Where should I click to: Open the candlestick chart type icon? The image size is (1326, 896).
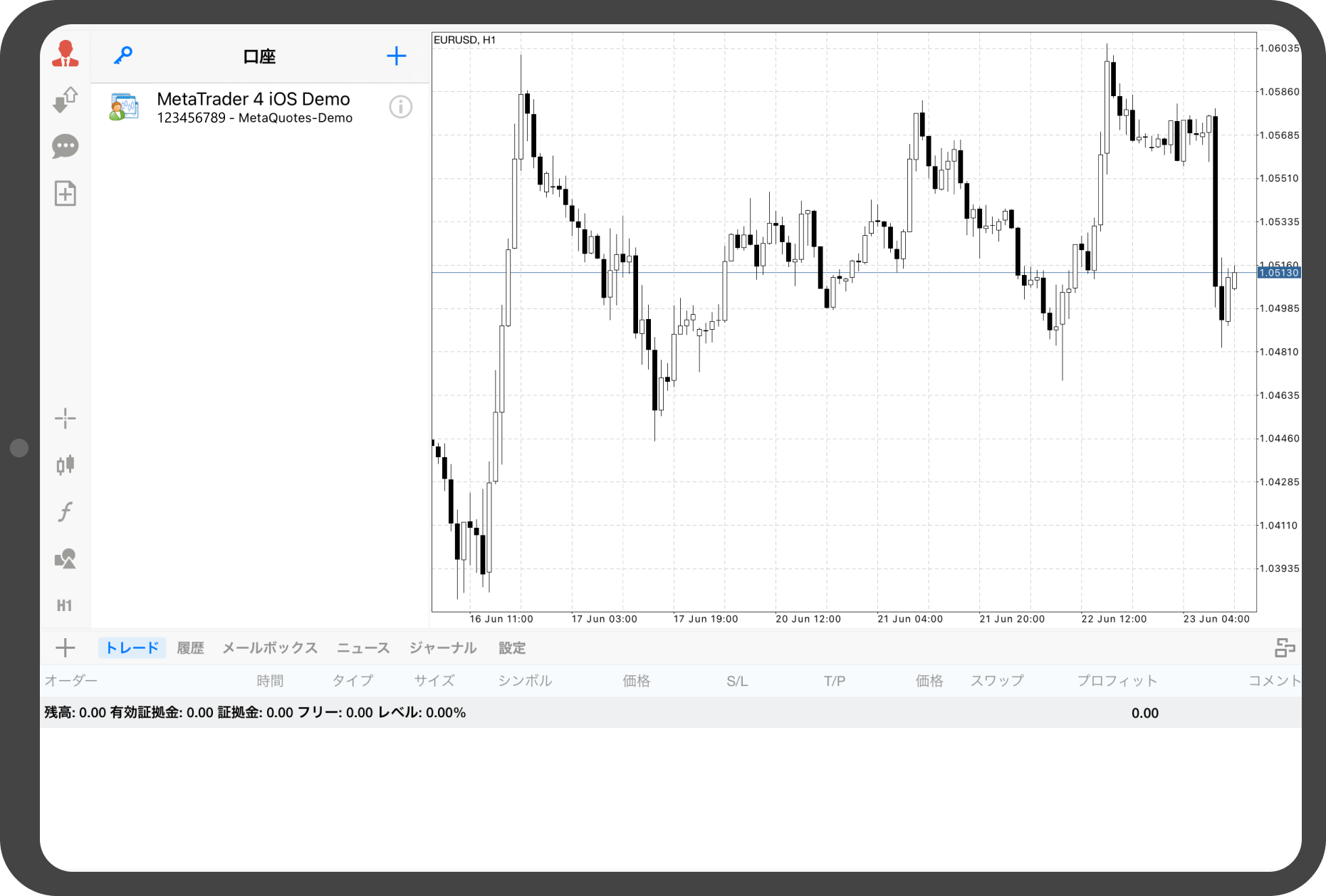point(65,465)
